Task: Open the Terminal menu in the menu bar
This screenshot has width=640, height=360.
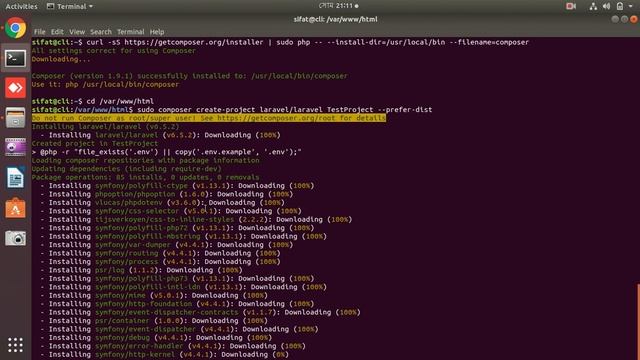Action: [131, 32]
